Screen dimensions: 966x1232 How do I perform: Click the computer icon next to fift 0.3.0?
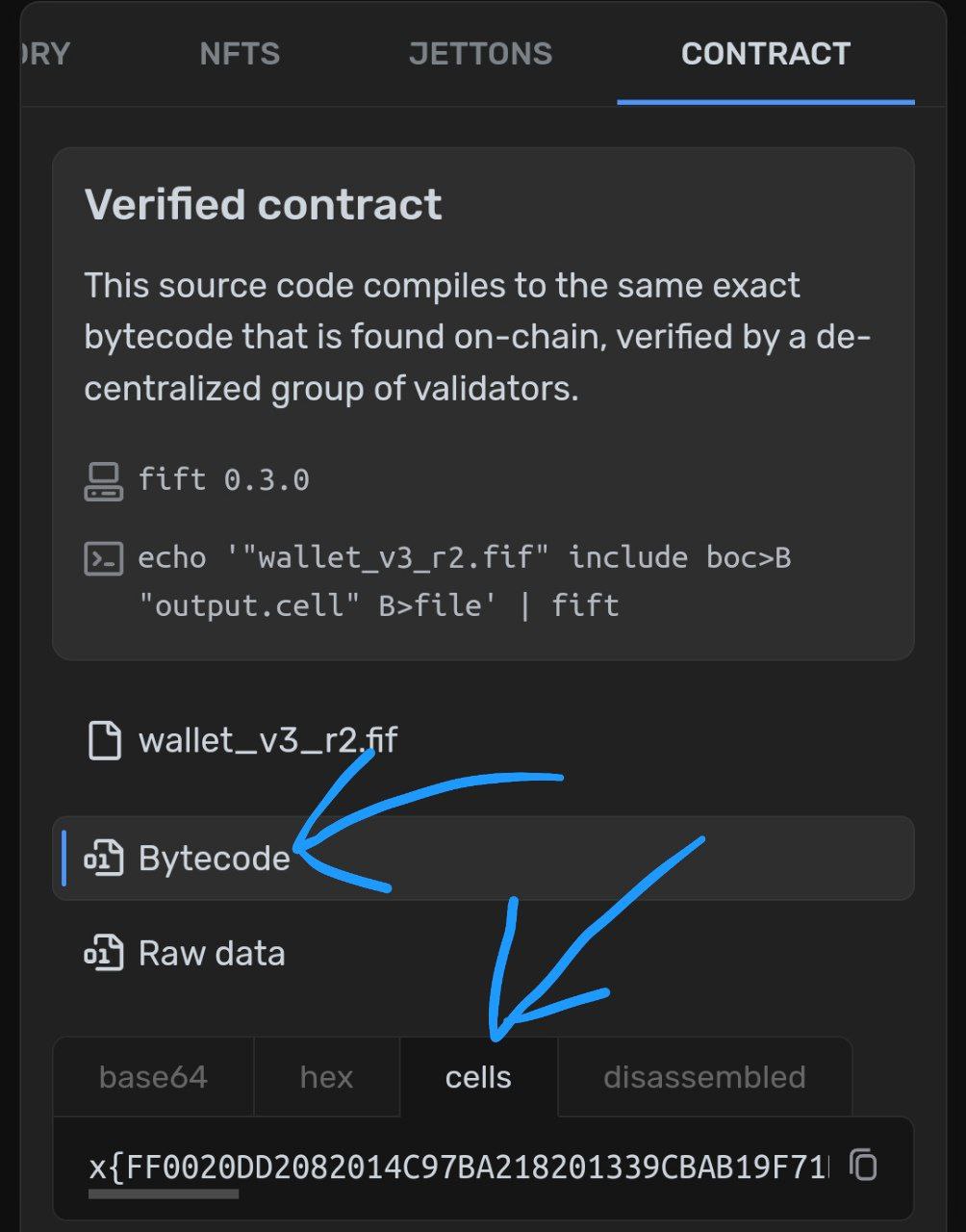[x=104, y=481]
